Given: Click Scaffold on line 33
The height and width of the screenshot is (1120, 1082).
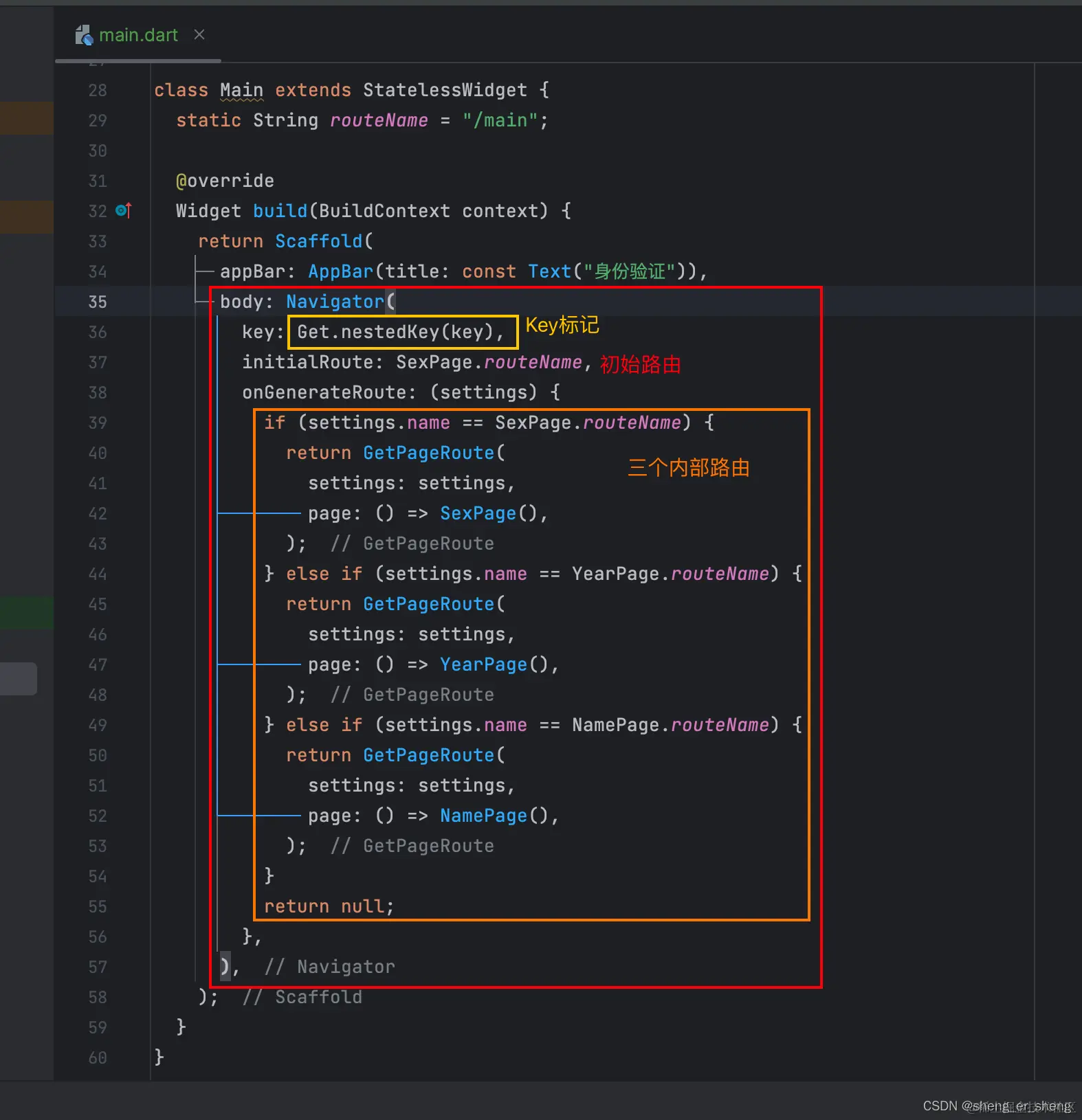Looking at the screenshot, I should (x=318, y=241).
